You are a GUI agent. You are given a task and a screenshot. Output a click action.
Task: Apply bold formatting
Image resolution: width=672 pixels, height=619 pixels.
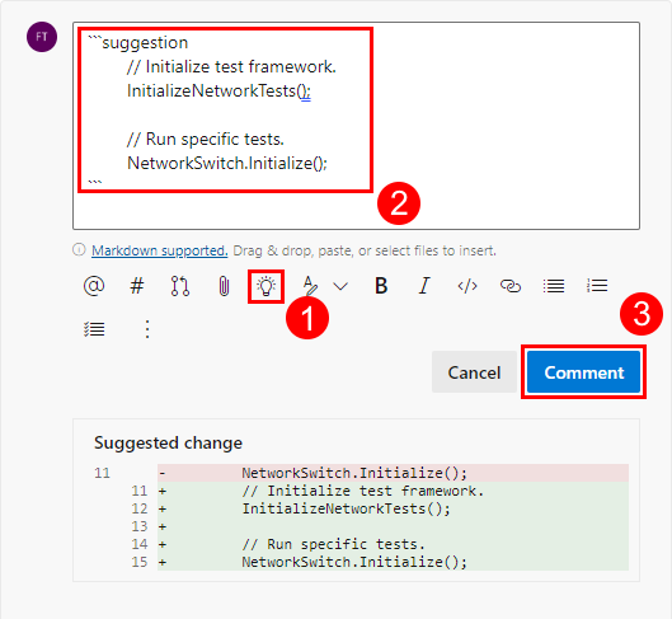(381, 286)
